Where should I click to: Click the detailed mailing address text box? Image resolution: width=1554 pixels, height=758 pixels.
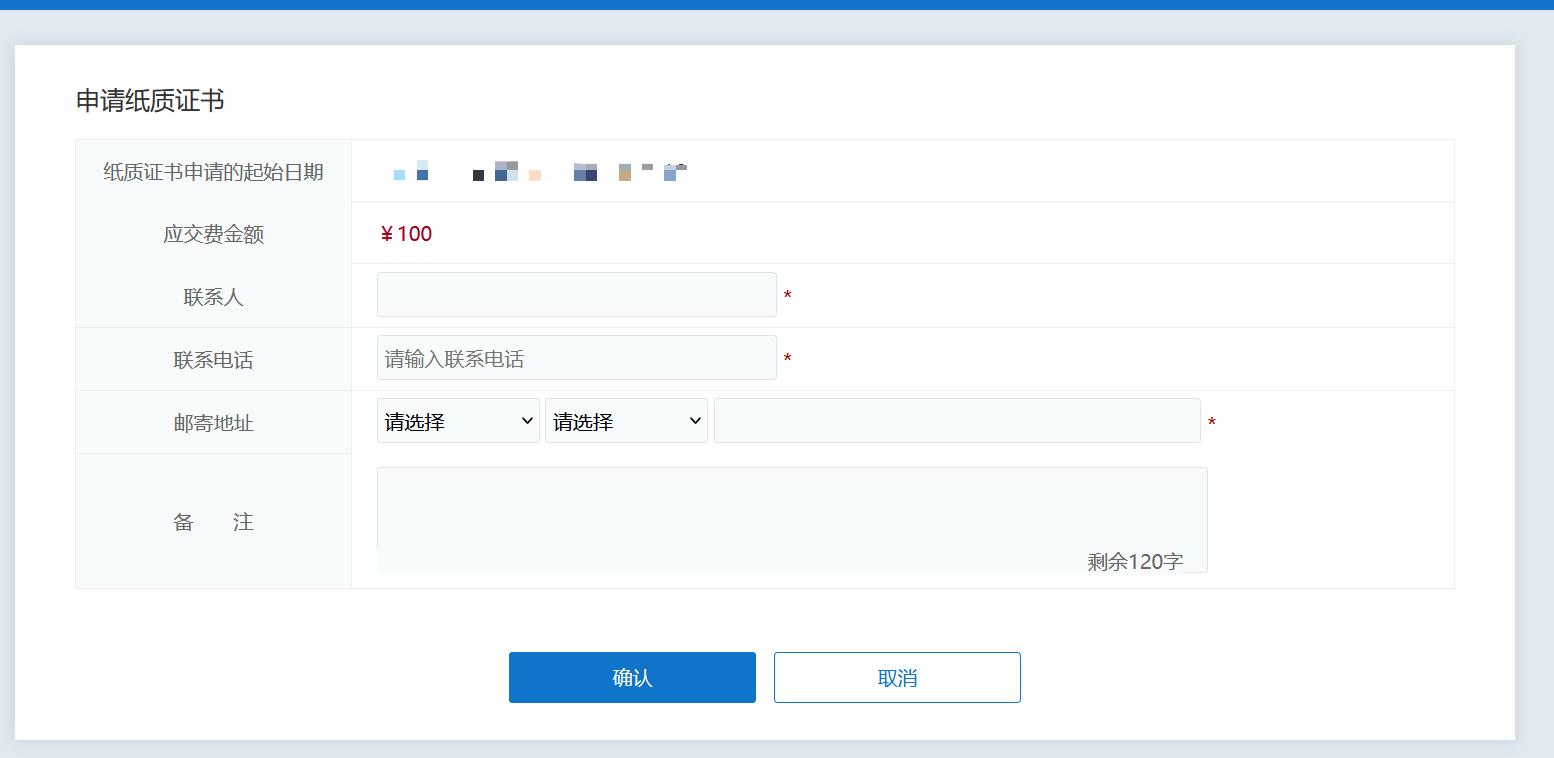[x=956, y=421]
